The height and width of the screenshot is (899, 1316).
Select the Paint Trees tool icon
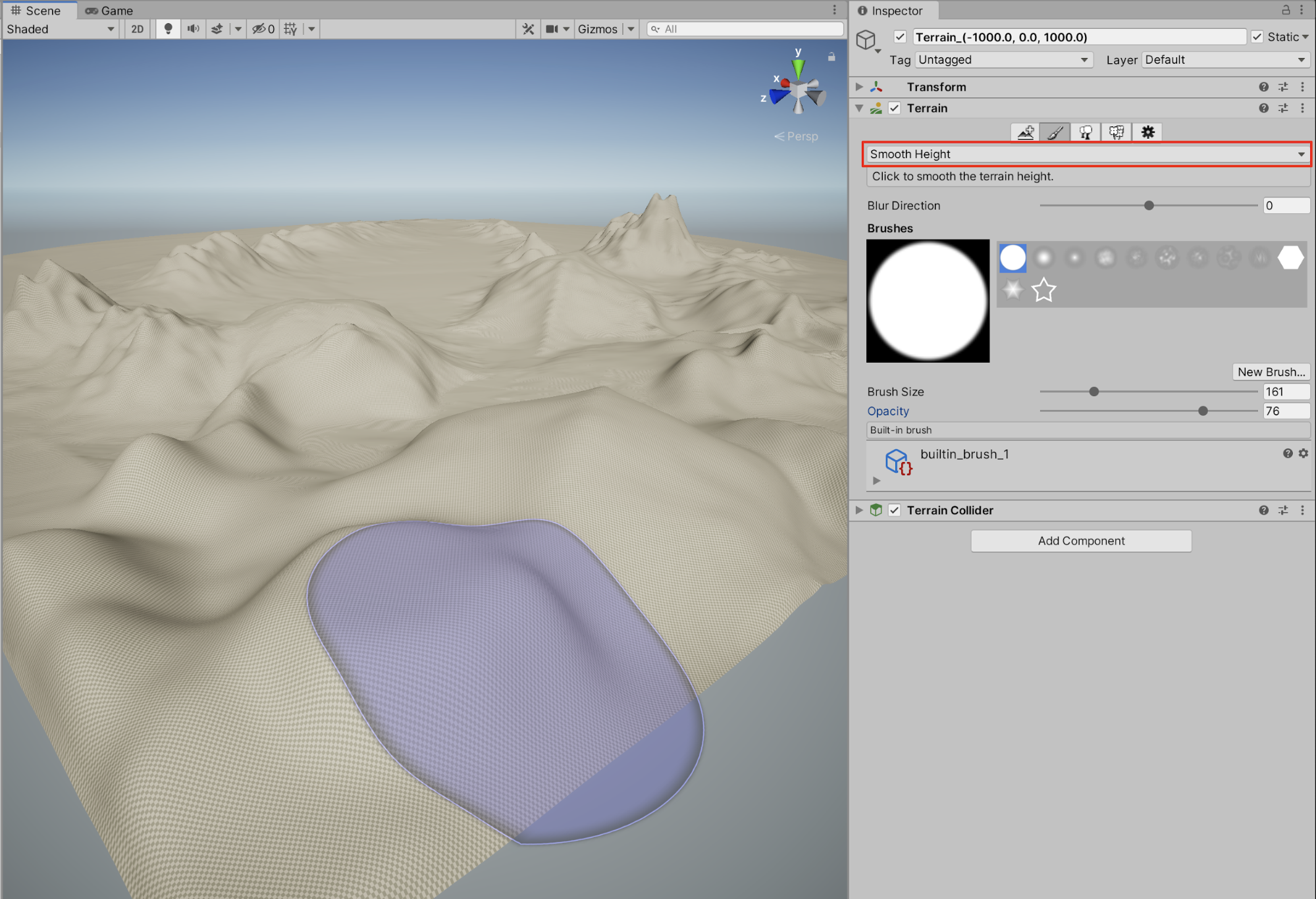coord(1086,132)
